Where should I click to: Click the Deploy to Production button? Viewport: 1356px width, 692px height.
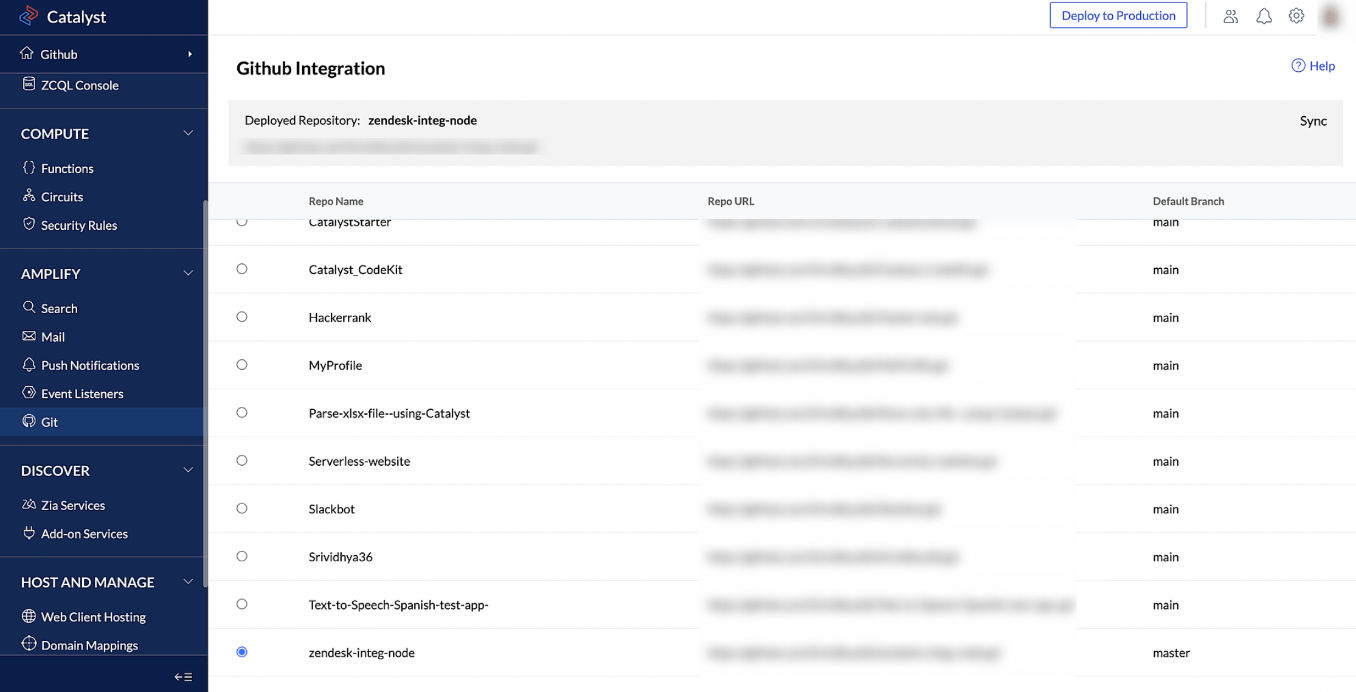pyautogui.click(x=1118, y=16)
